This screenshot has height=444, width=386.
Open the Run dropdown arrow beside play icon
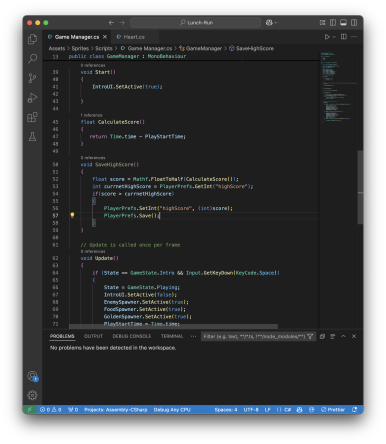[x=334, y=37]
